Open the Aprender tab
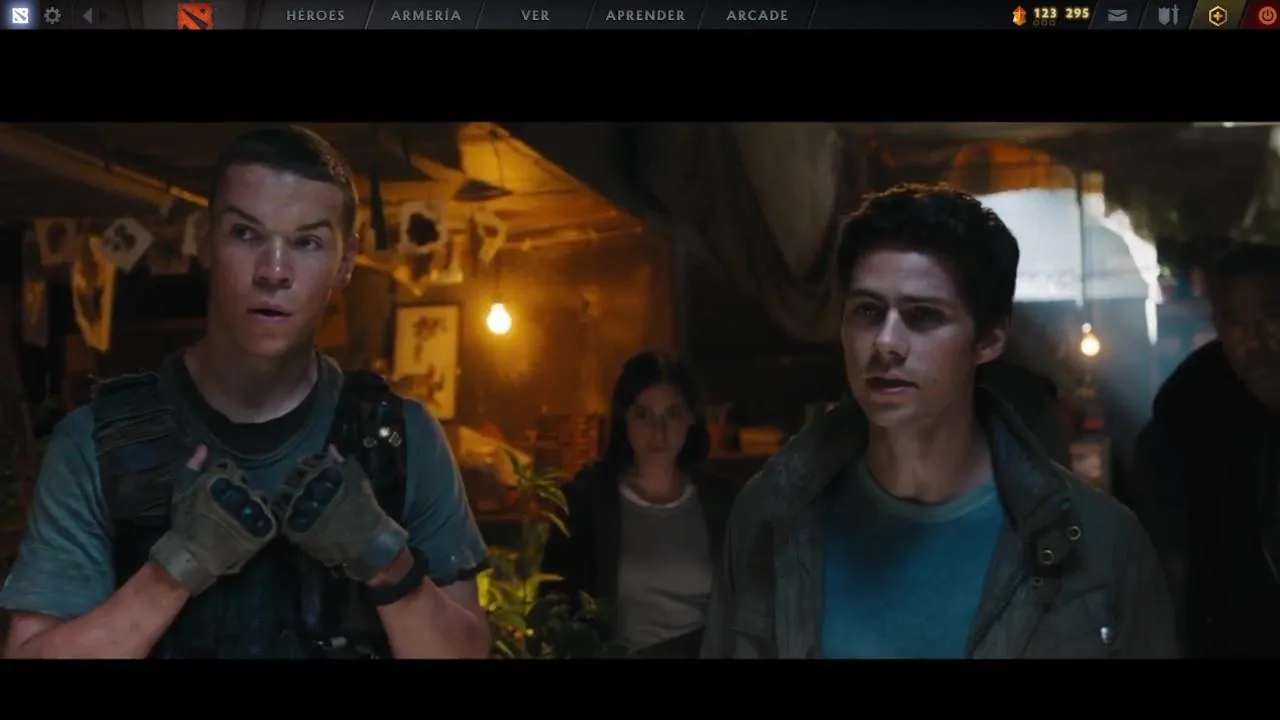Viewport: 1280px width, 720px height. click(645, 15)
